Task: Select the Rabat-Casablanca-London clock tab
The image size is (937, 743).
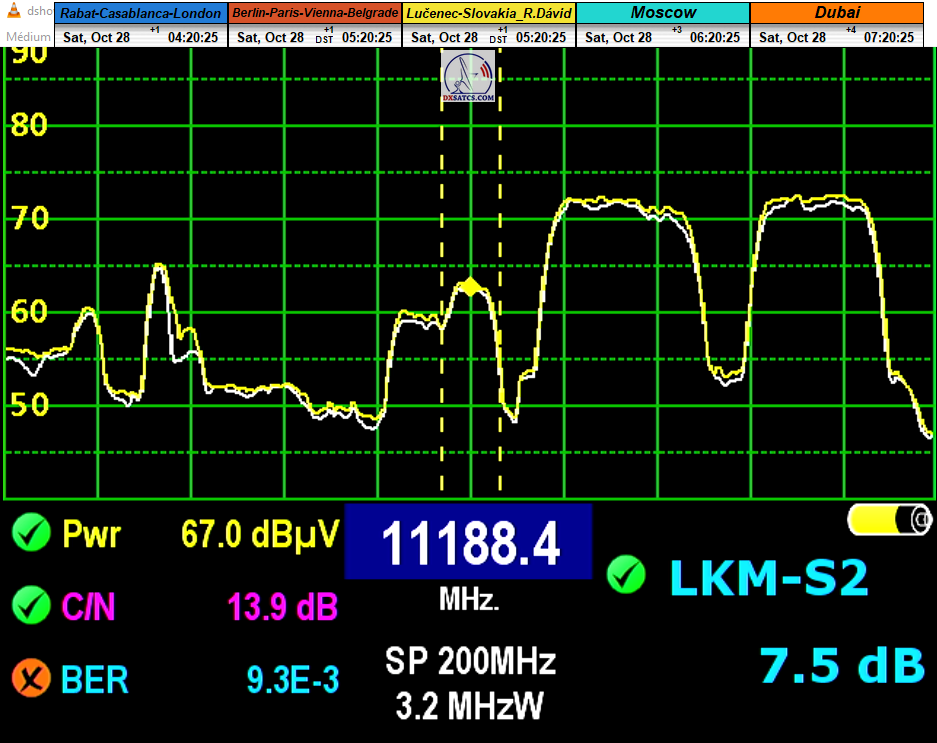Action: (x=141, y=14)
